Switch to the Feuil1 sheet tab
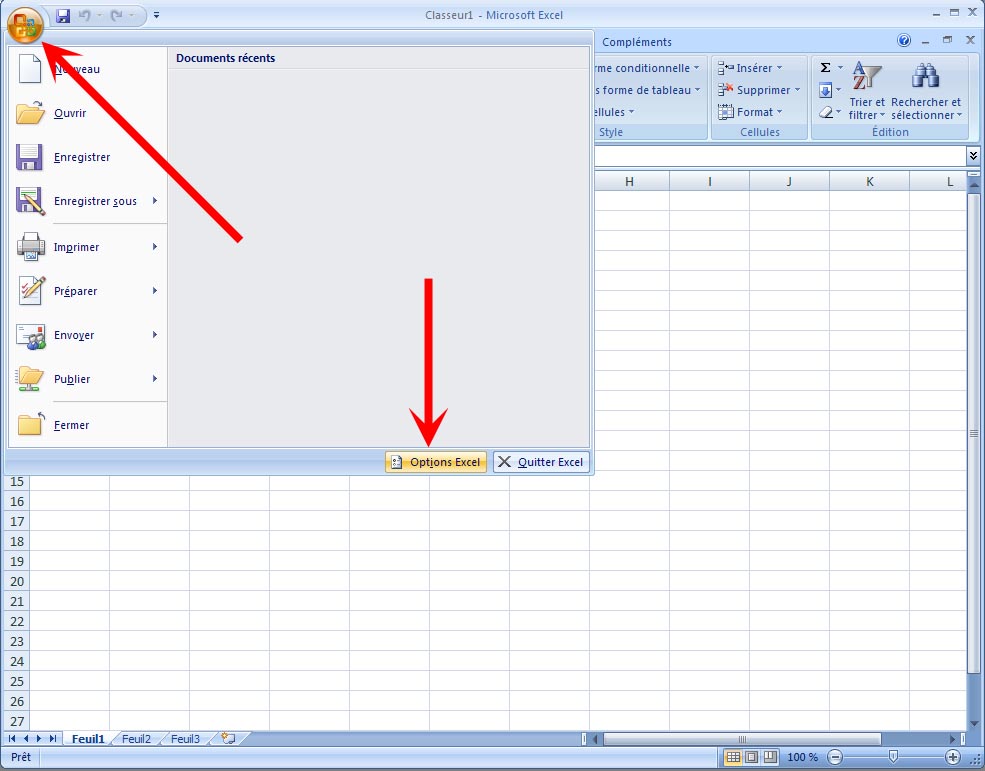The width and height of the screenshot is (985, 771). point(88,739)
